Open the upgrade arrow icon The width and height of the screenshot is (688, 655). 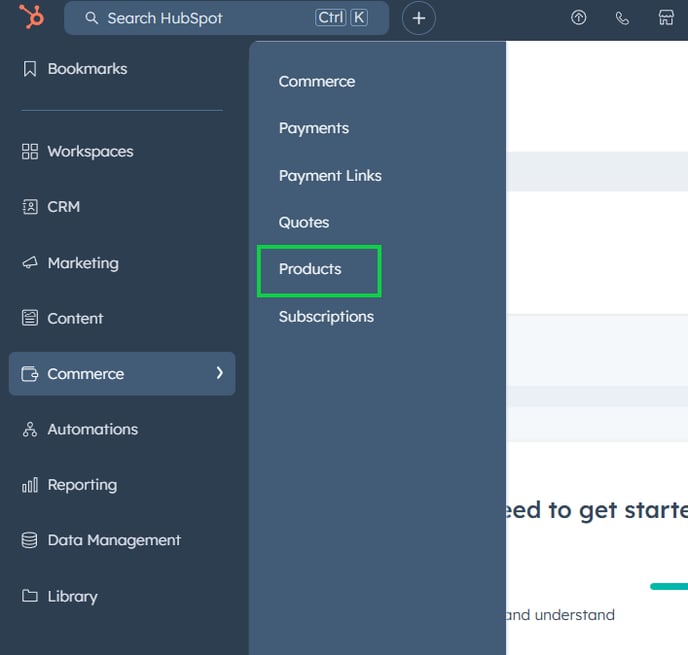(578, 18)
